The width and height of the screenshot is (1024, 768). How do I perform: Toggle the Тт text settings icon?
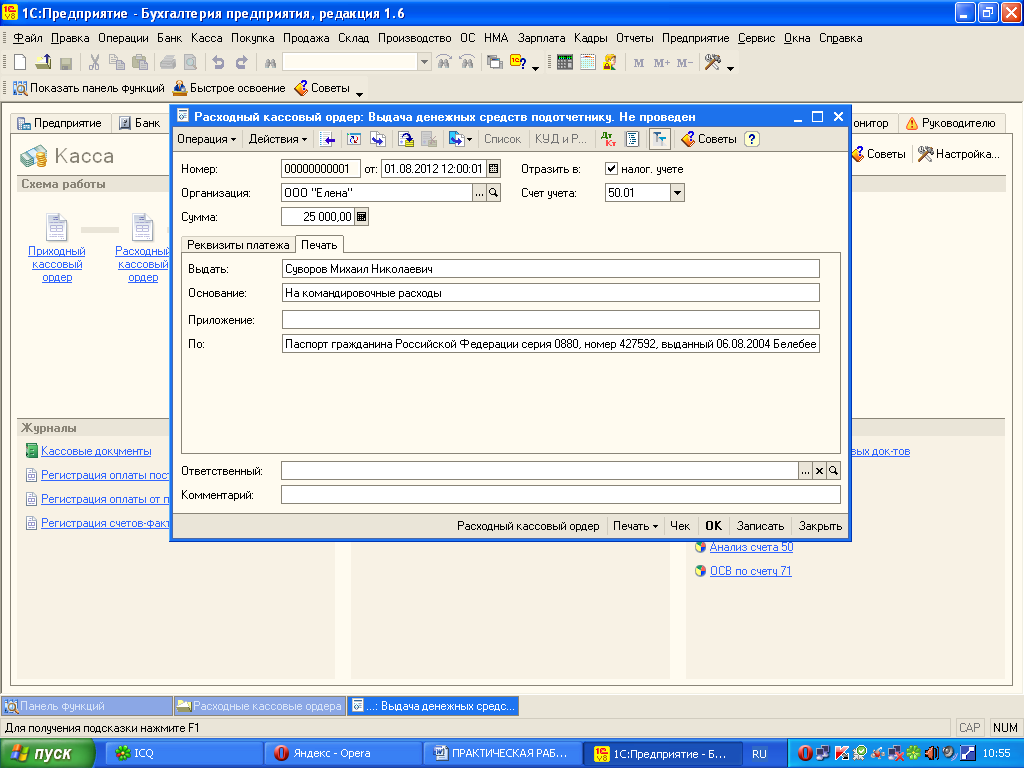[660, 139]
